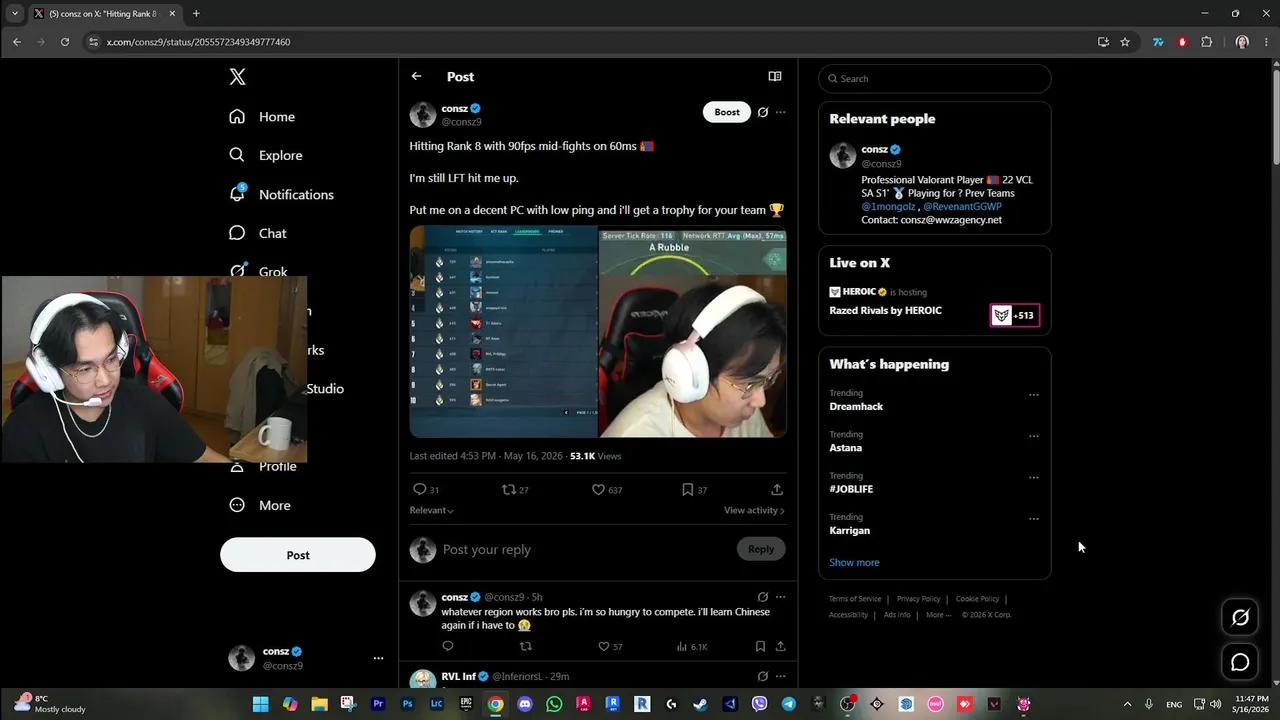Open Home in the sidebar
The width and height of the screenshot is (1280, 720).
262,117
